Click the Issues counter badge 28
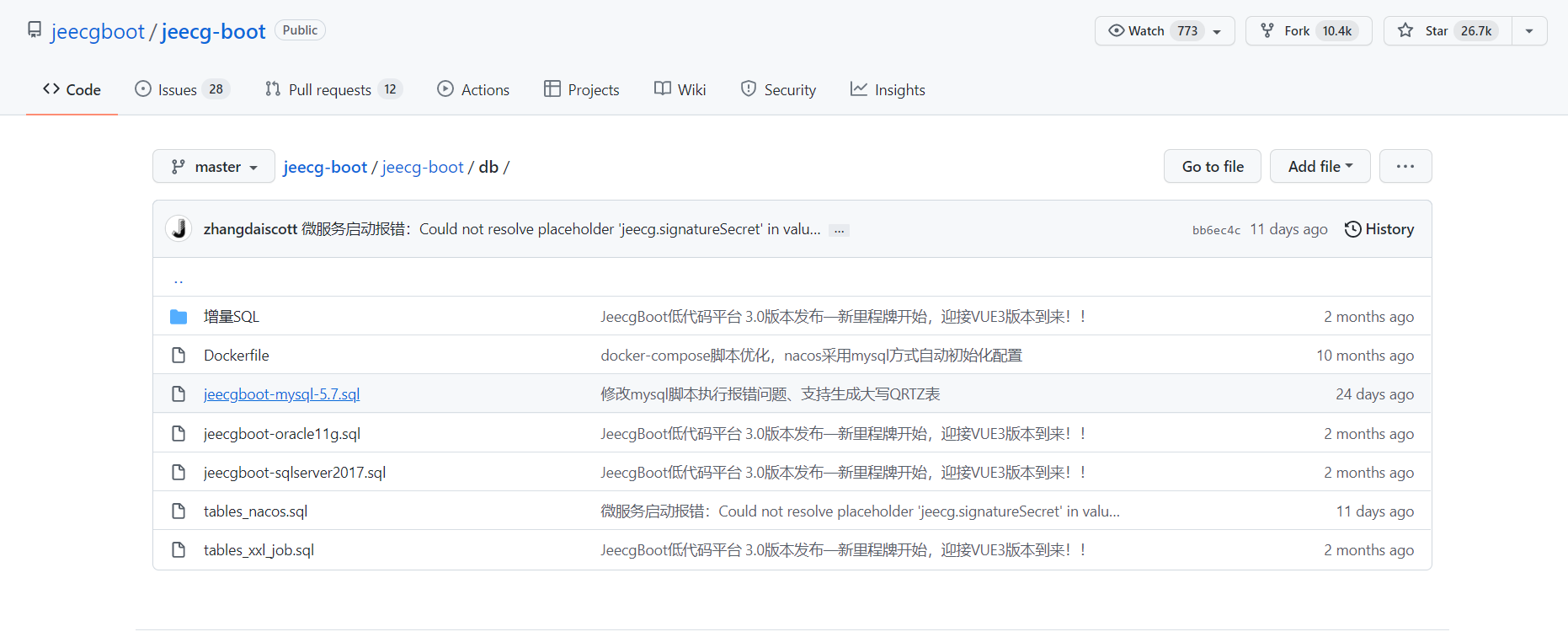The width and height of the screenshot is (1568, 637). coord(216,89)
